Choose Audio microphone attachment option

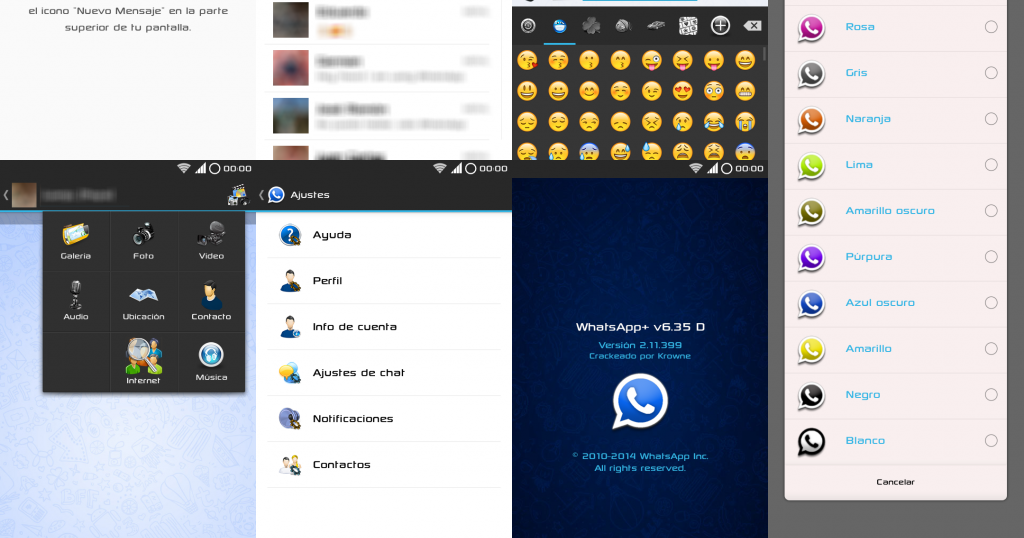click(x=76, y=301)
